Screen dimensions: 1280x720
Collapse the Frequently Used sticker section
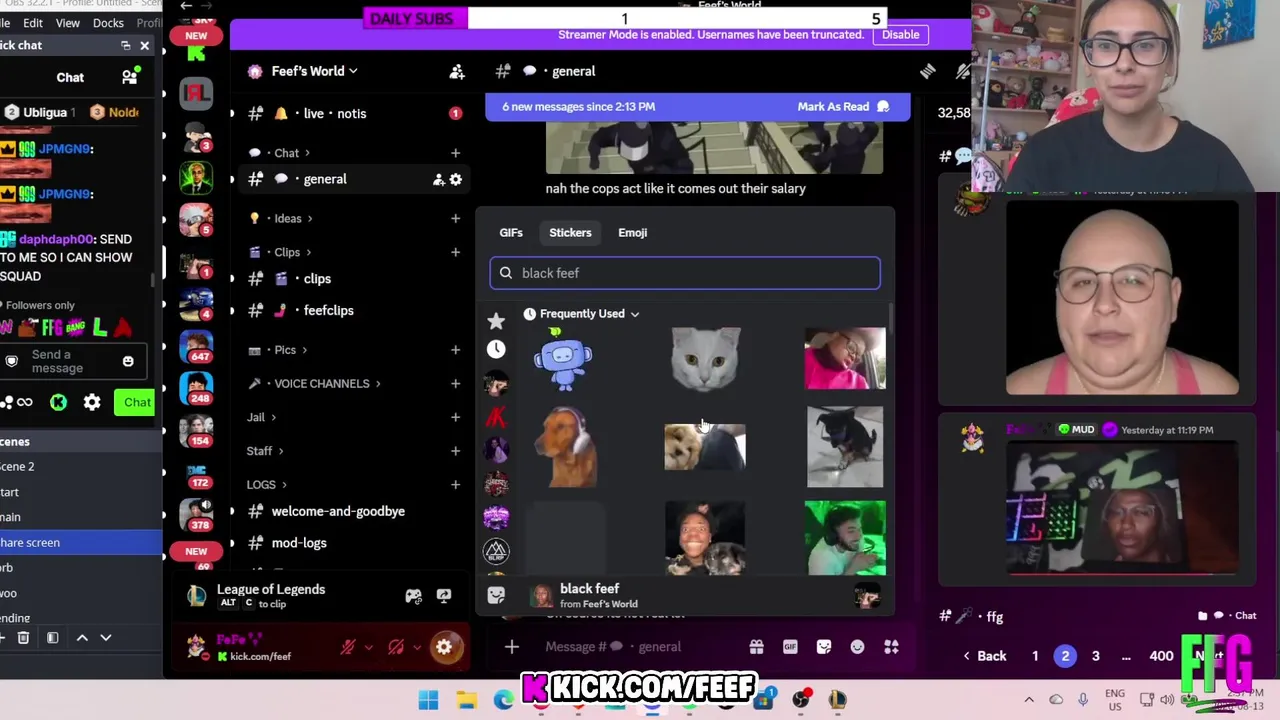click(x=582, y=314)
